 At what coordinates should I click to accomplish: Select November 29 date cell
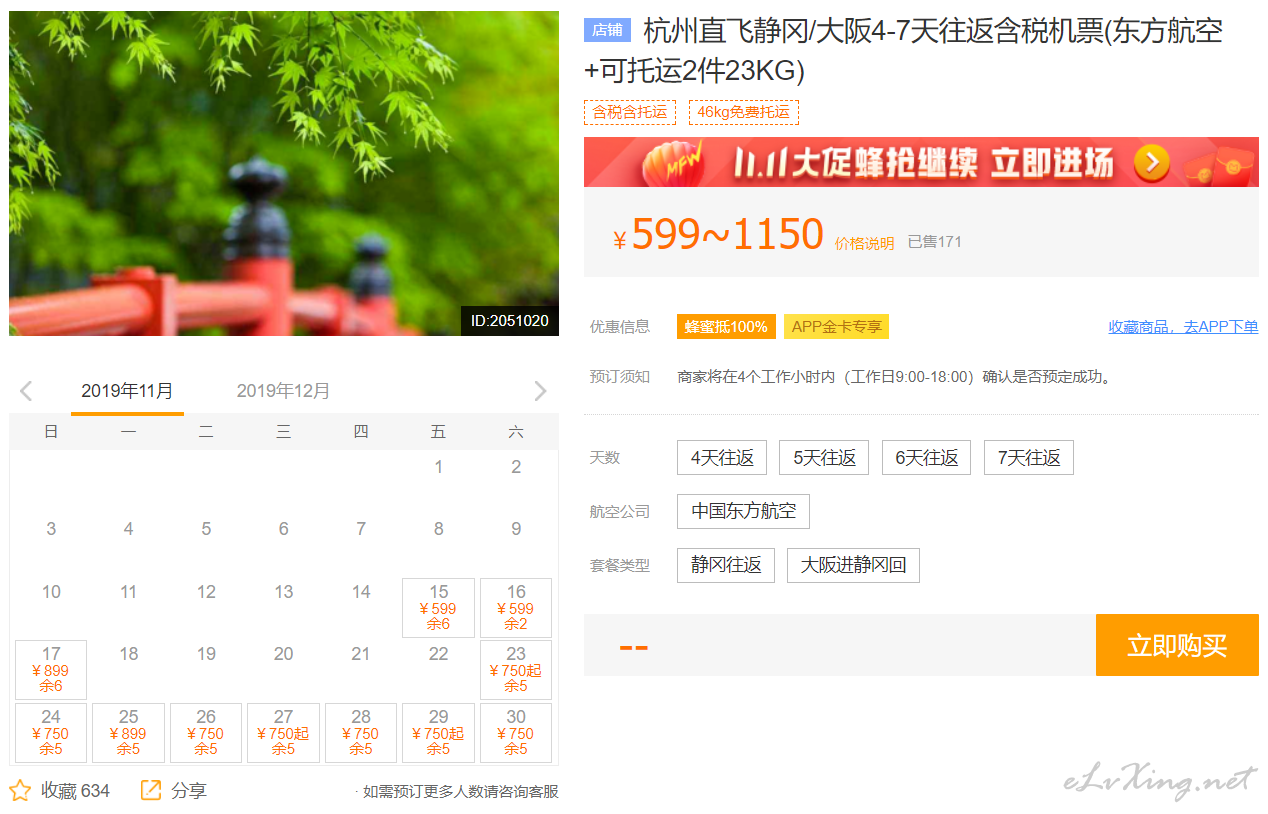(438, 733)
